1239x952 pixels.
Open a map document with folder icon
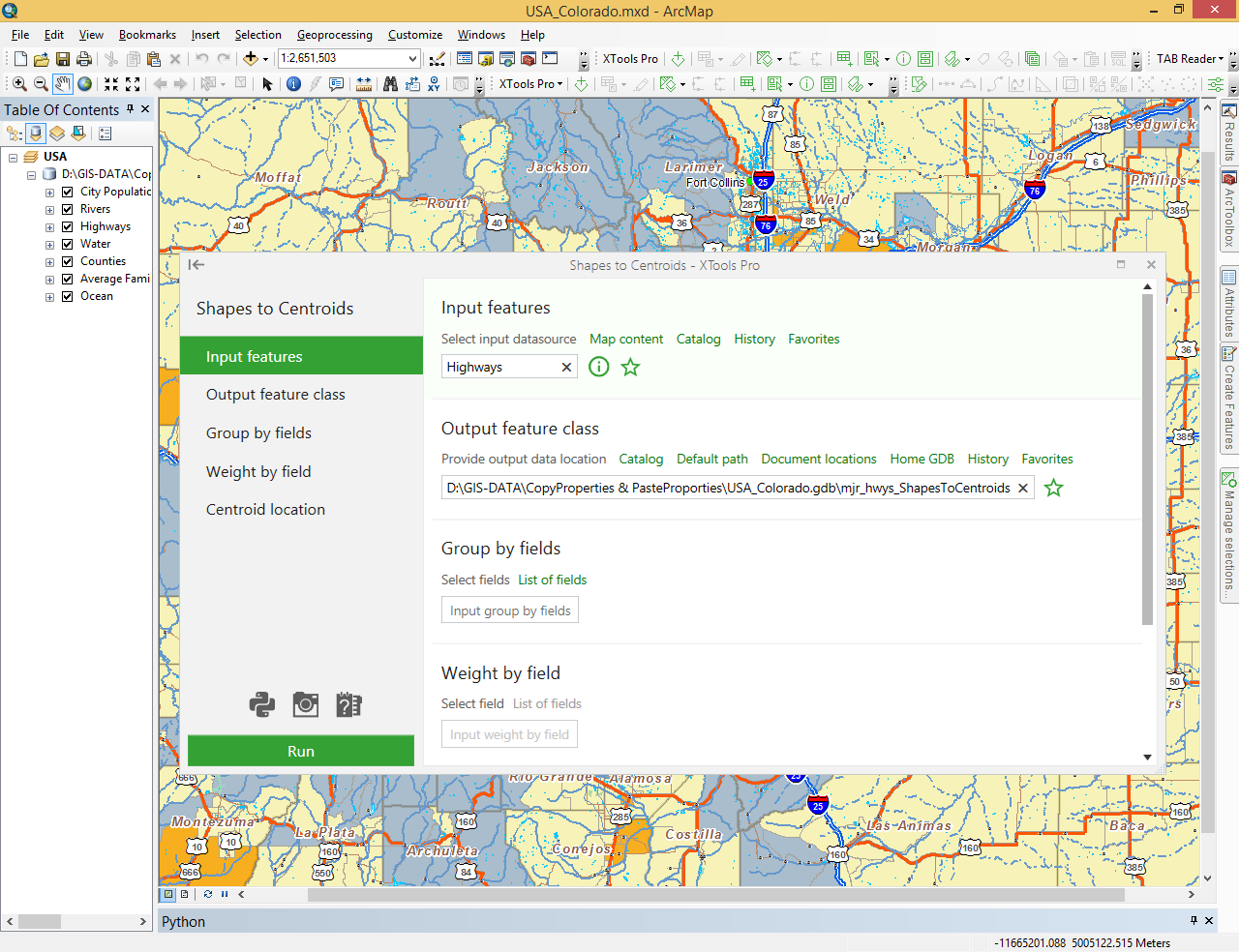pos(41,59)
